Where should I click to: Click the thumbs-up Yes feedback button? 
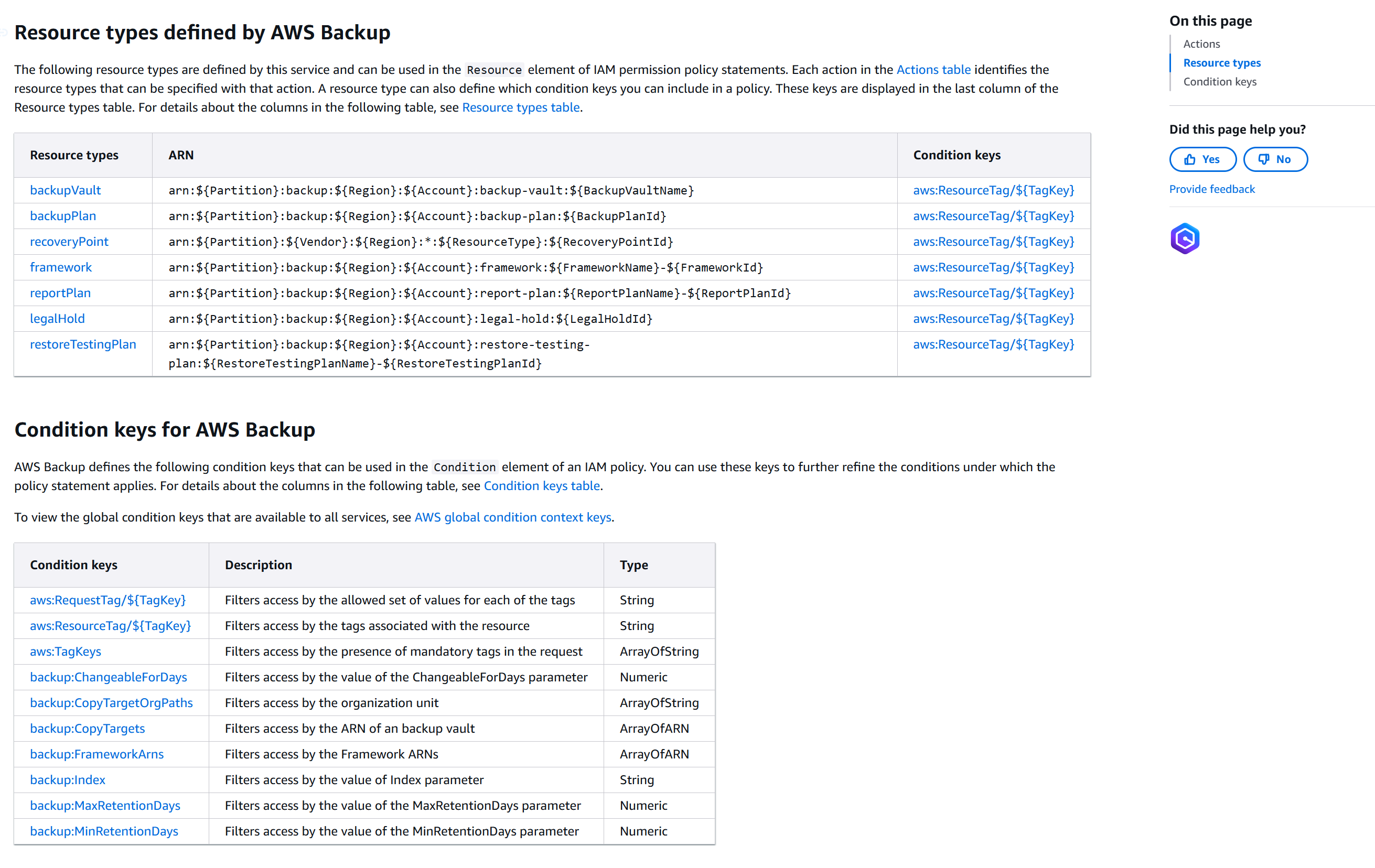pos(1202,159)
